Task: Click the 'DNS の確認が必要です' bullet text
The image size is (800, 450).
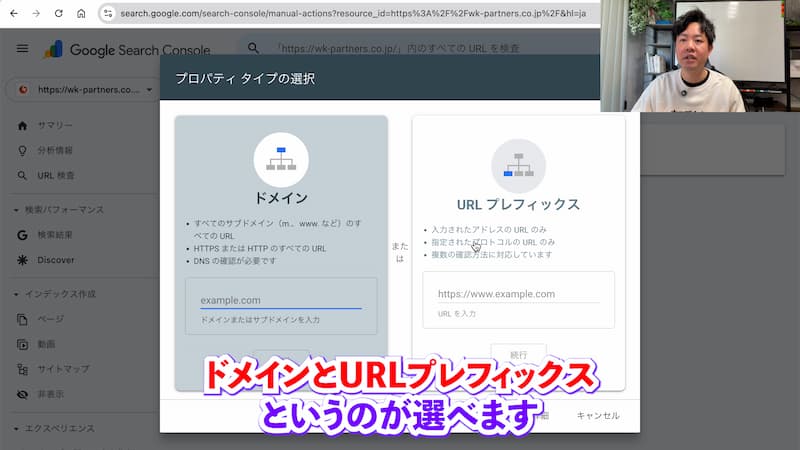Action: click(235, 261)
